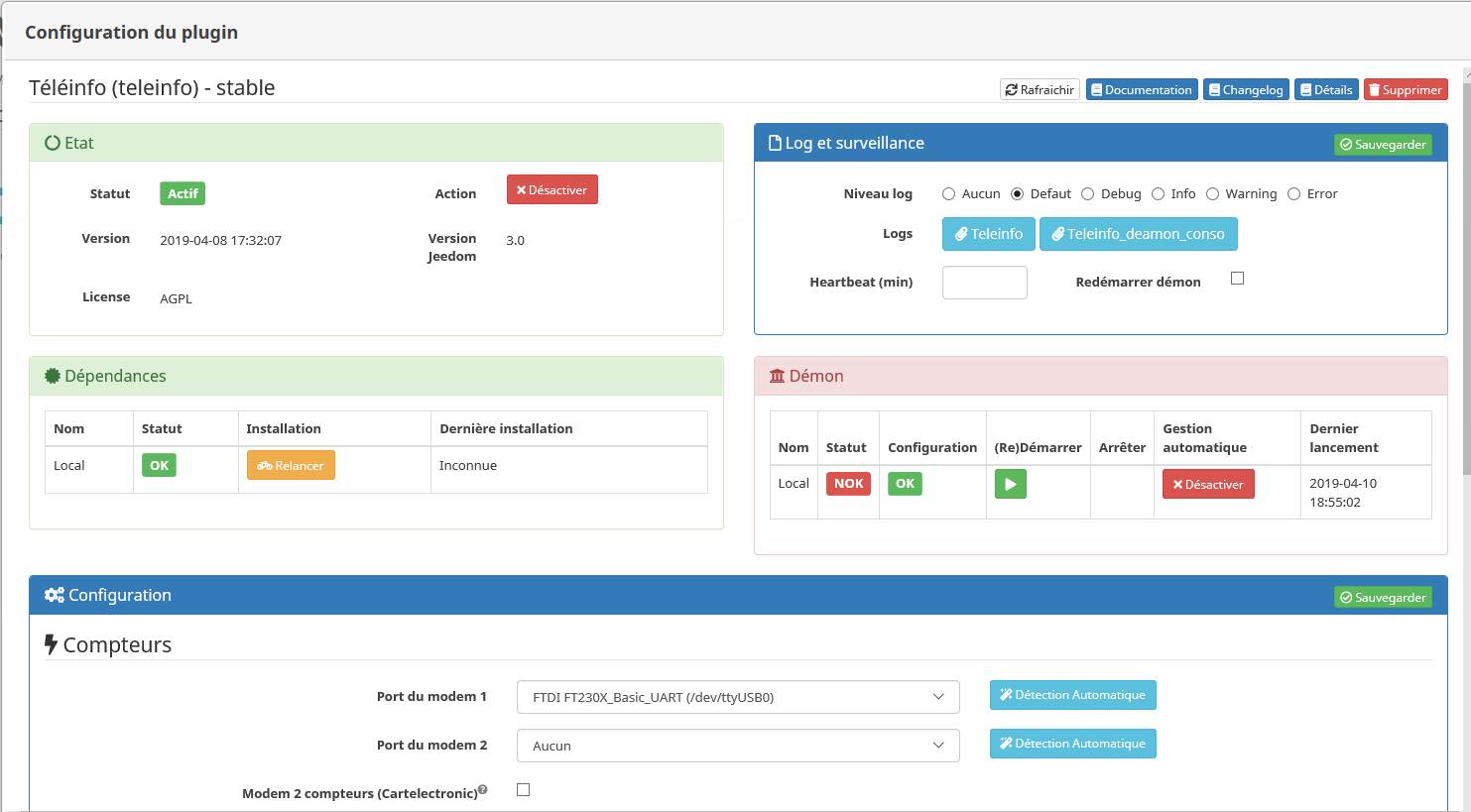Image resolution: width=1471 pixels, height=812 pixels.
Task: Open the Teleinfo_deamon_conso log
Action: point(1138,234)
